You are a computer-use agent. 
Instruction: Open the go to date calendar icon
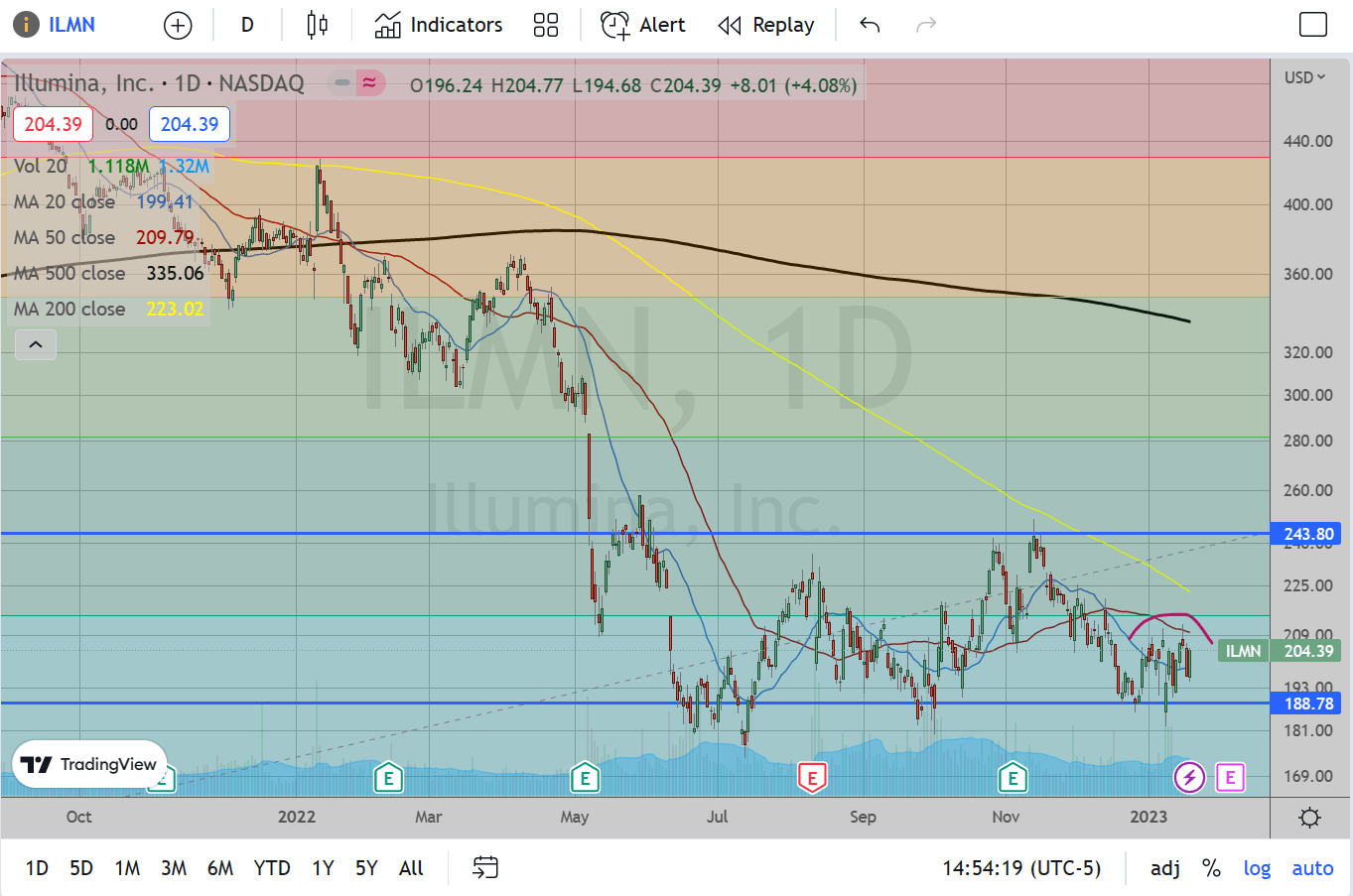(x=484, y=868)
